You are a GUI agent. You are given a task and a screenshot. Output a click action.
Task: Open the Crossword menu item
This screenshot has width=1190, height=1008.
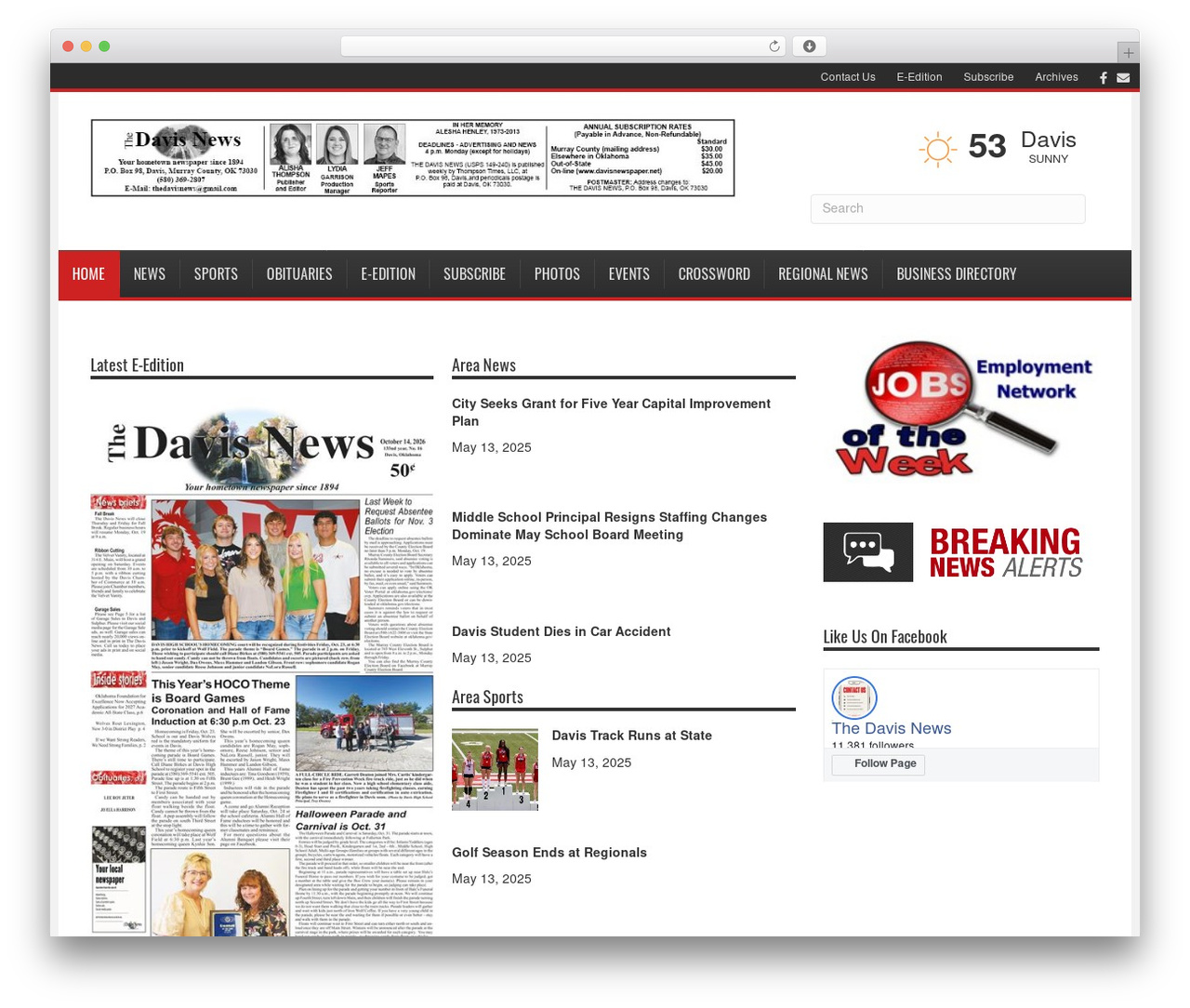(x=714, y=274)
